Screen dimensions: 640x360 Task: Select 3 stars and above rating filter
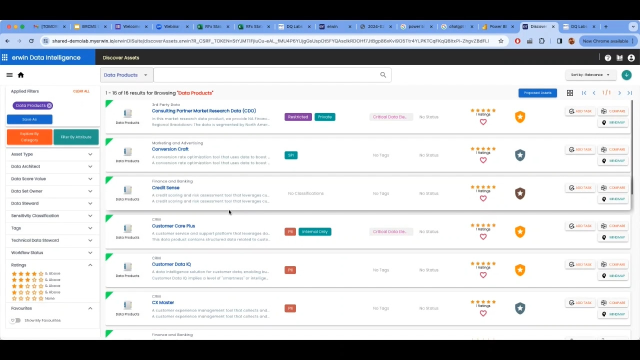point(36,280)
